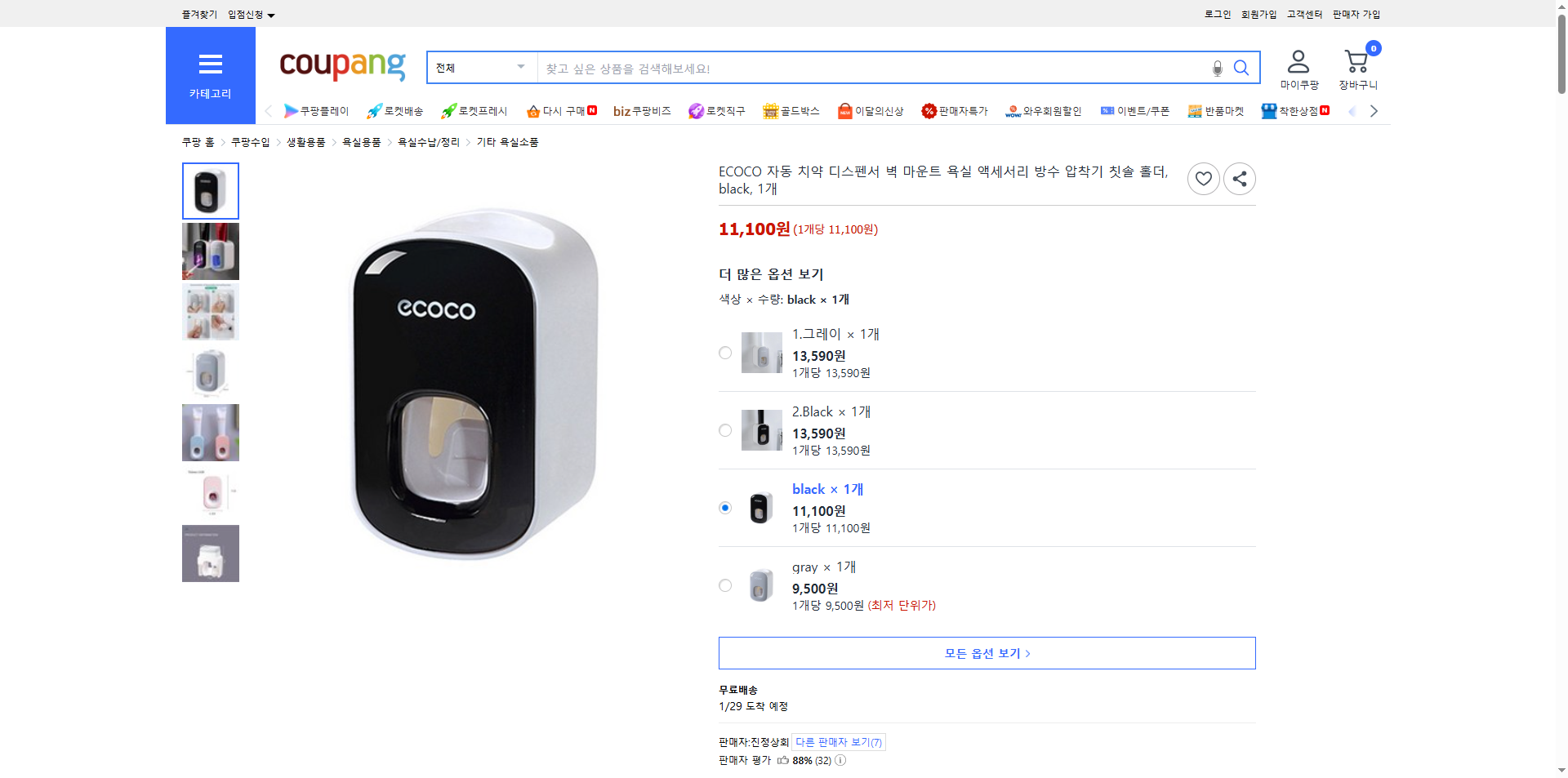The image size is (1568, 778).
Task: Click the voice search microphone icon
Action: click(x=1216, y=68)
